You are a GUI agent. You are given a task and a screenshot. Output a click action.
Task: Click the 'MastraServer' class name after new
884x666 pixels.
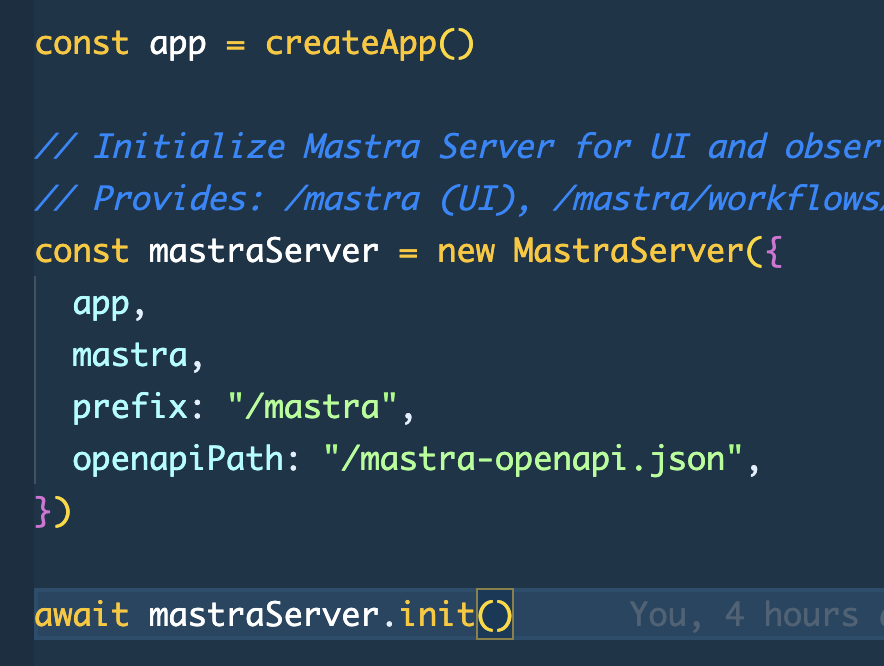click(628, 250)
